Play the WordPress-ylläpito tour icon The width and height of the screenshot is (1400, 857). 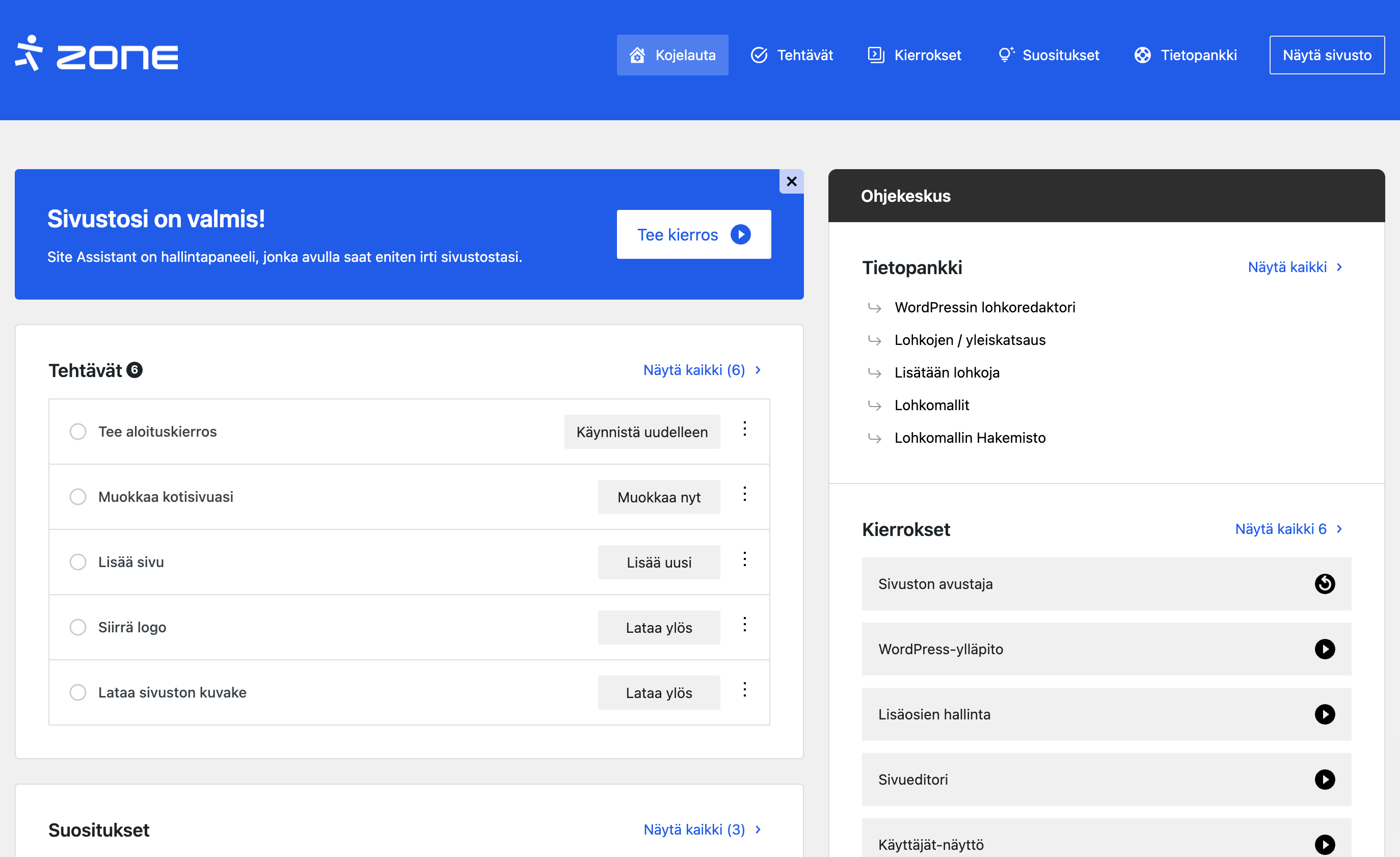coord(1324,649)
